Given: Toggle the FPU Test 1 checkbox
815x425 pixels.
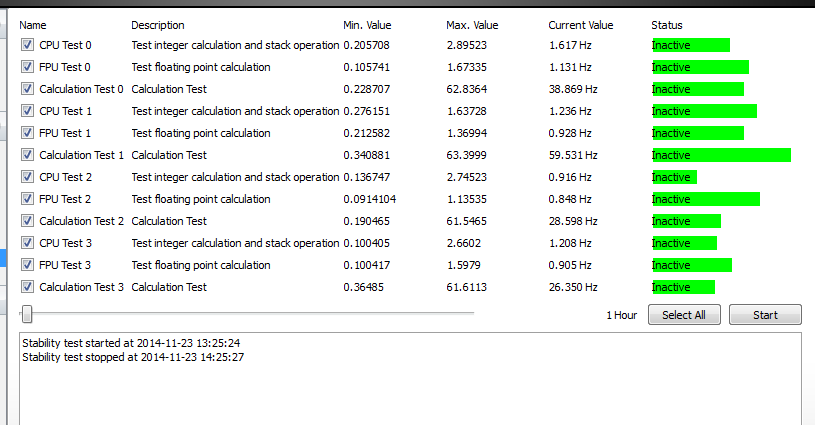Looking at the screenshot, I should [27, 133].
